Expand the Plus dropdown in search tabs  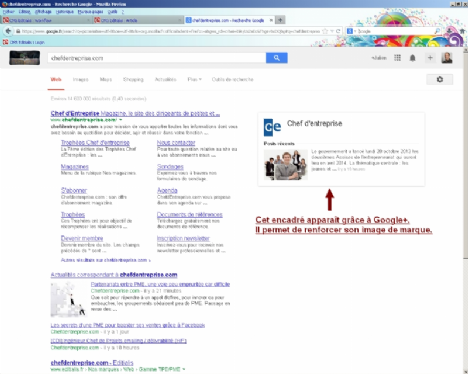tap(194, 79)
